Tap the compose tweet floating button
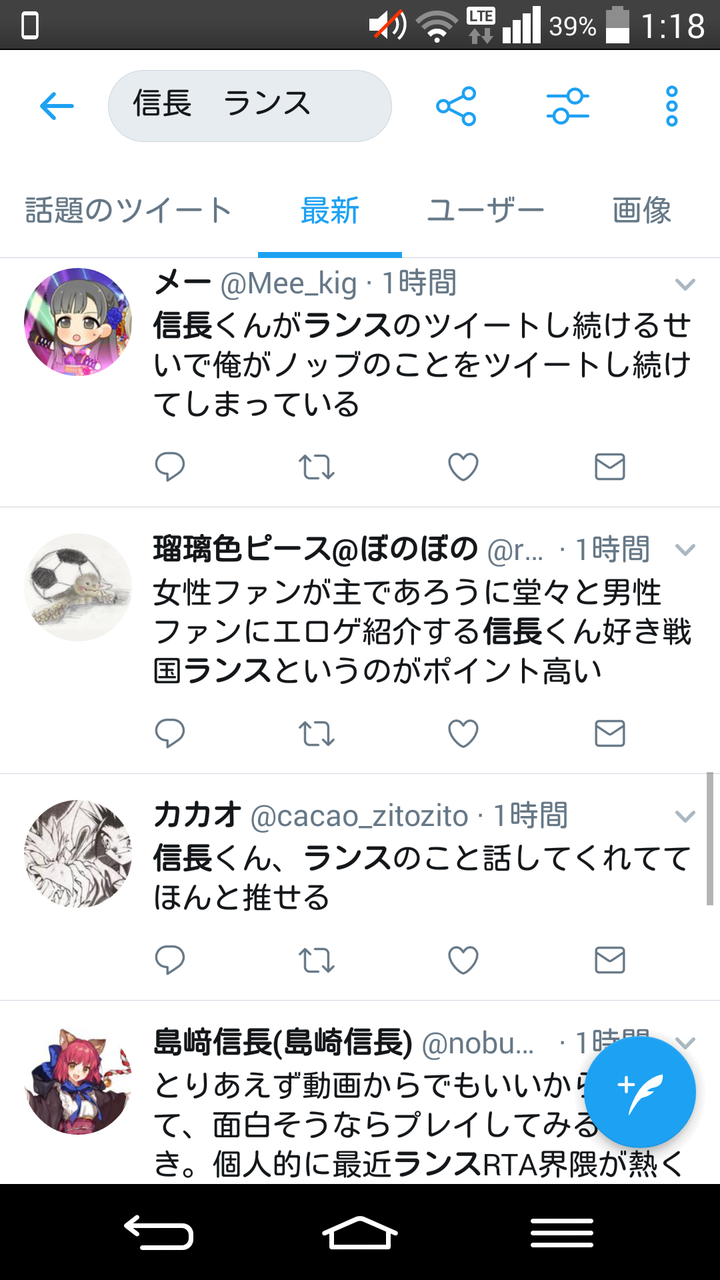The height and width of the screenshot is (1280, 720). pos(640,1091)
